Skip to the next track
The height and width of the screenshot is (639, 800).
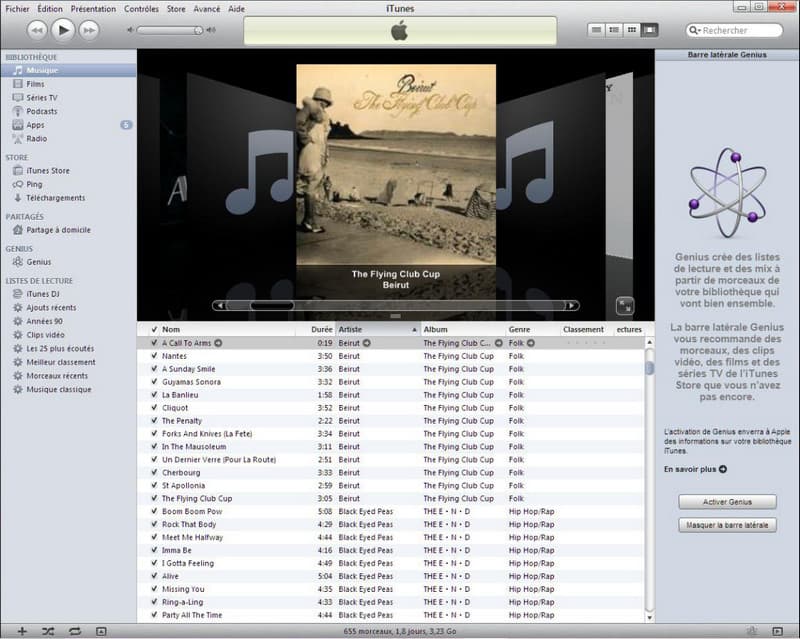[89, 30]
